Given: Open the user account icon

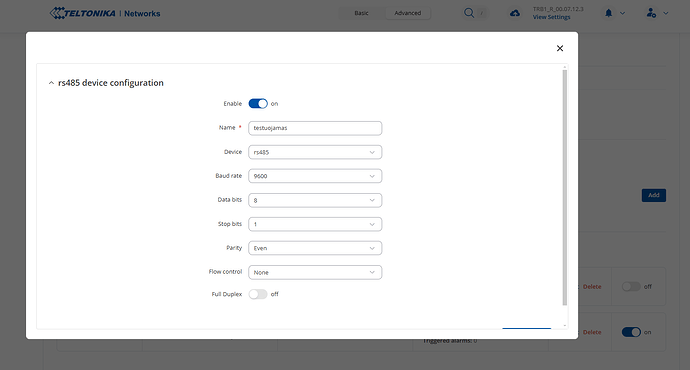Looking at the screenshot, I should click(651, 13).
